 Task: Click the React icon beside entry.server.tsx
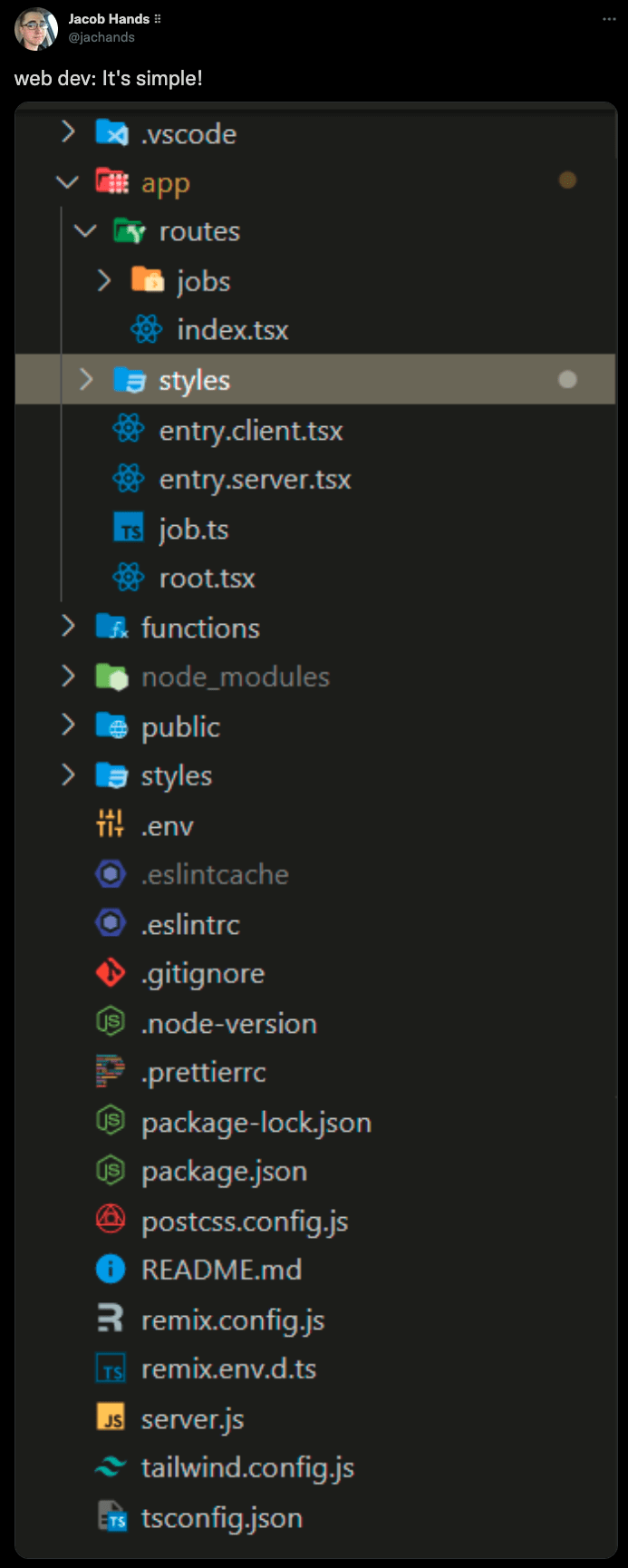coord(129,479)
